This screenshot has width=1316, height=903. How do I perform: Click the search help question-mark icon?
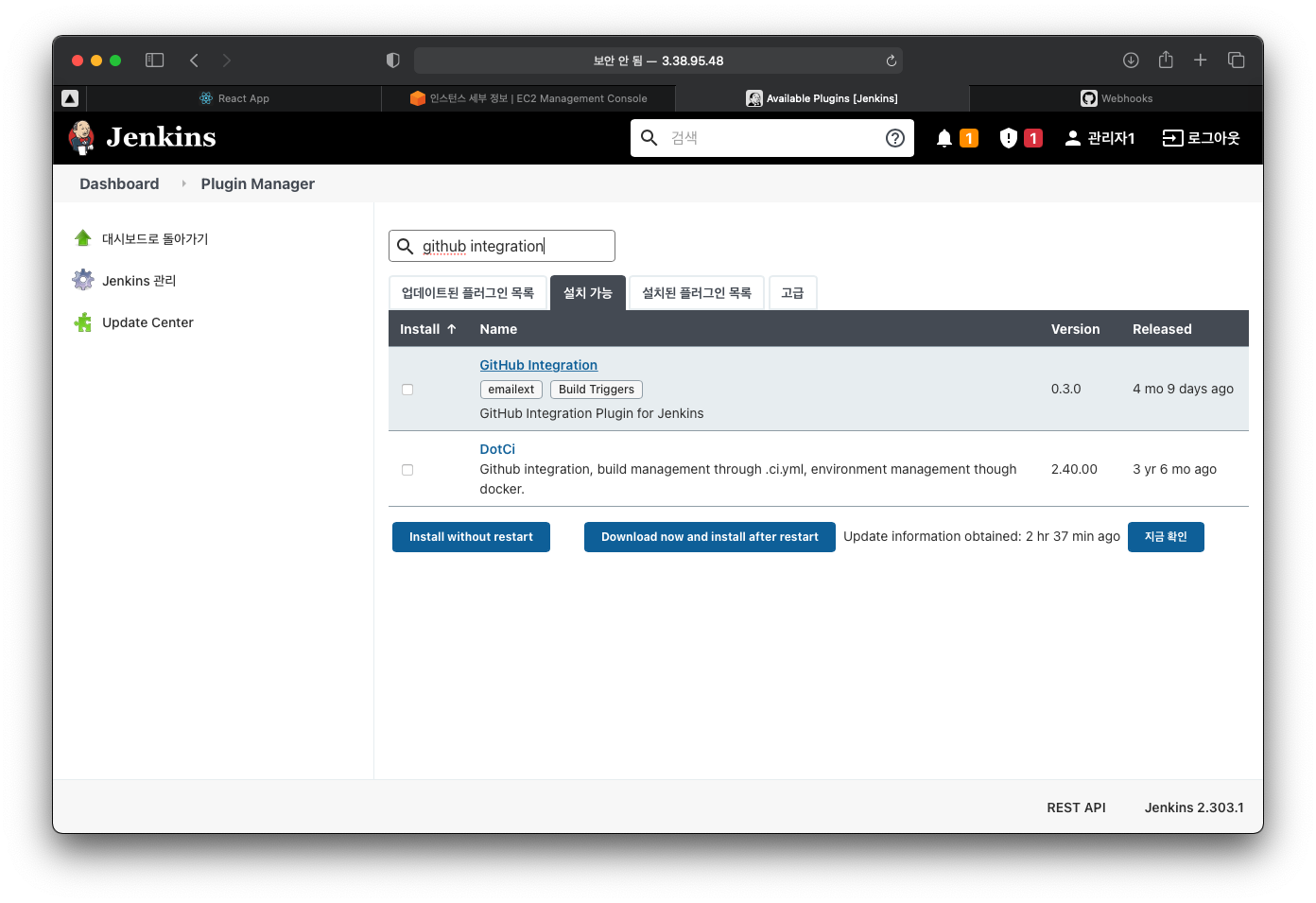click(x=894, y=138)
